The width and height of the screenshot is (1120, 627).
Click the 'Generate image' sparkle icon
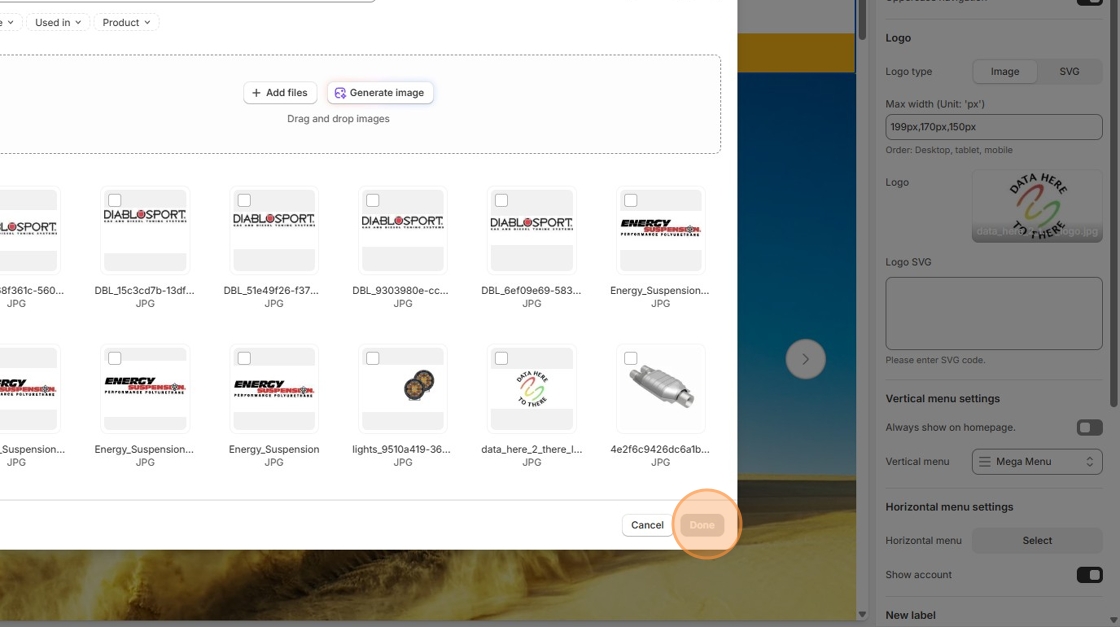[x=340, y=93]
